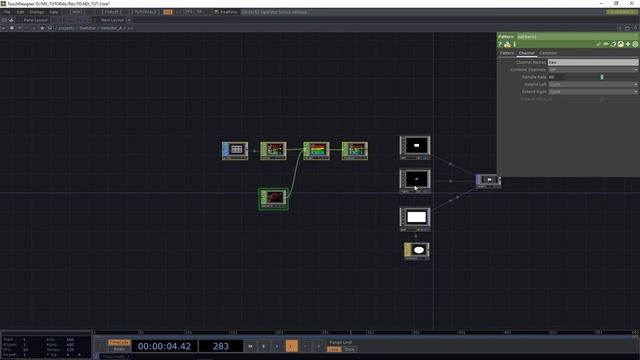Click the TimeCode button in timeline
Screen dimensions: 640x360
(119, 342)
